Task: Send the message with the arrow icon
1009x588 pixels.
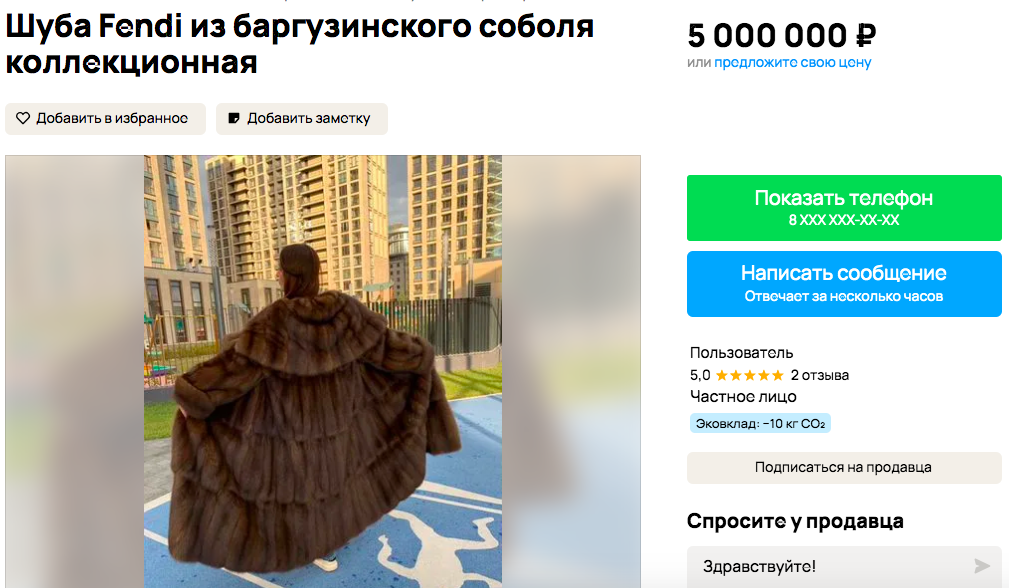Action: coord(981,566)
